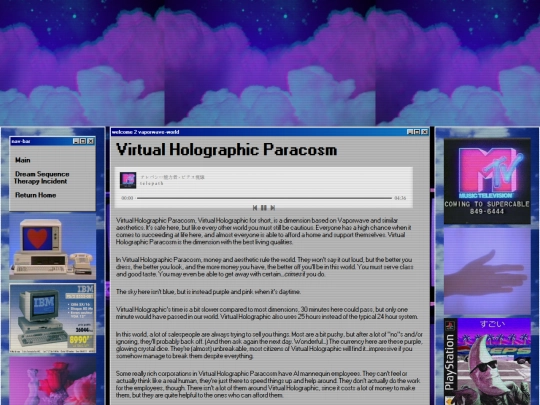Play previous track in music player
Image resolution: width=540 pixels, height=405 pixels.
255,208
